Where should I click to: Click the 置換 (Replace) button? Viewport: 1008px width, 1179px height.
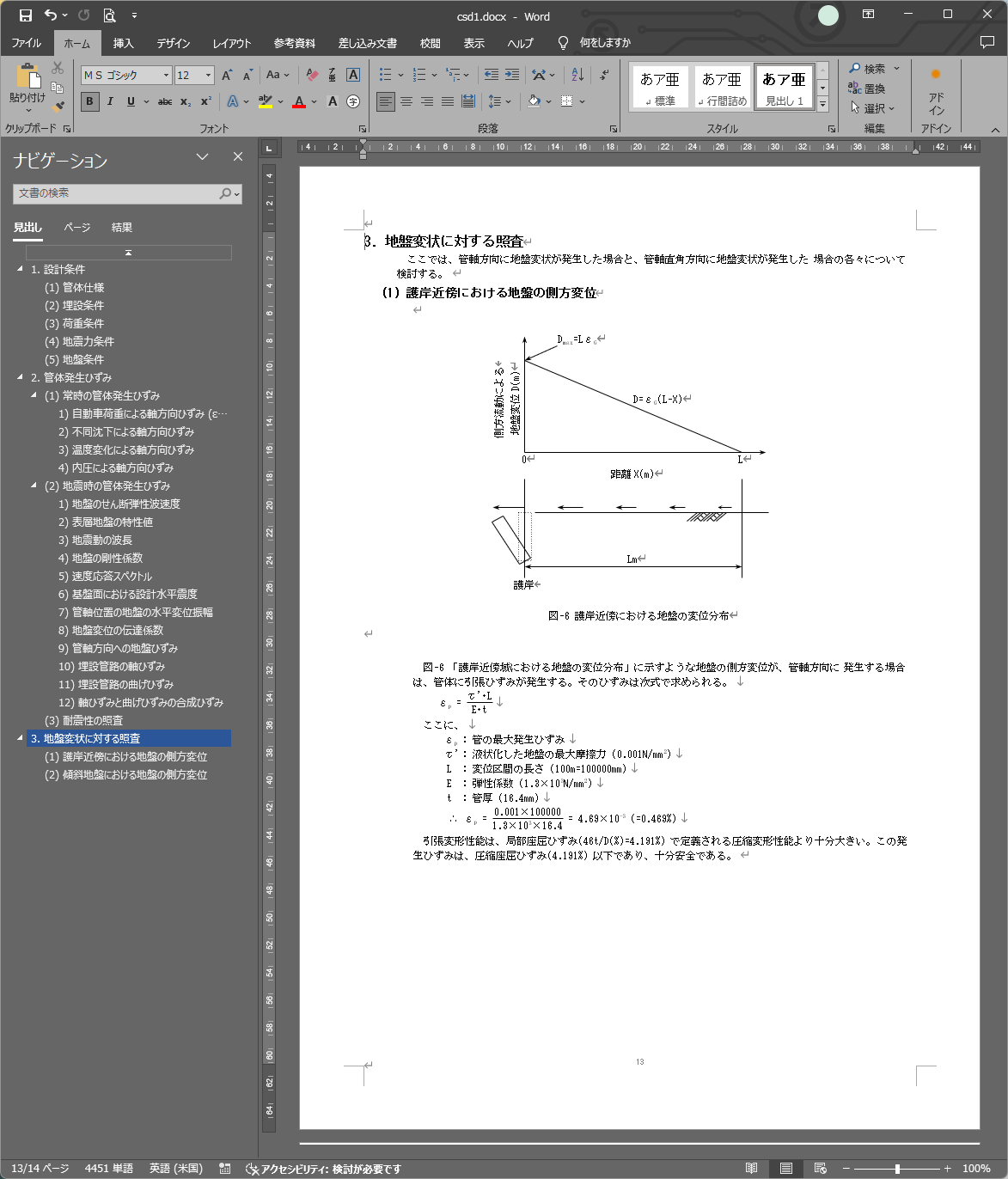[x=867, y=89]
